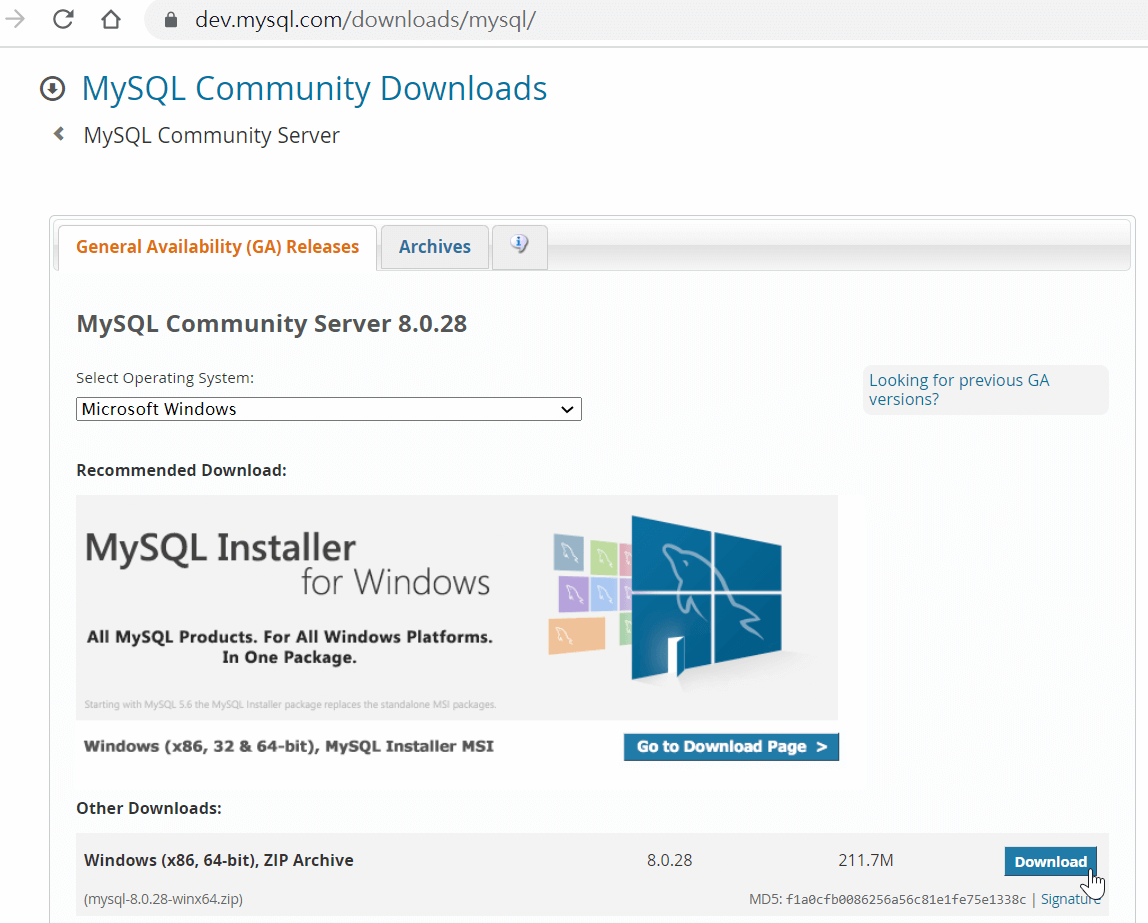Click the 8.0.28 version cell

point(669,860)
